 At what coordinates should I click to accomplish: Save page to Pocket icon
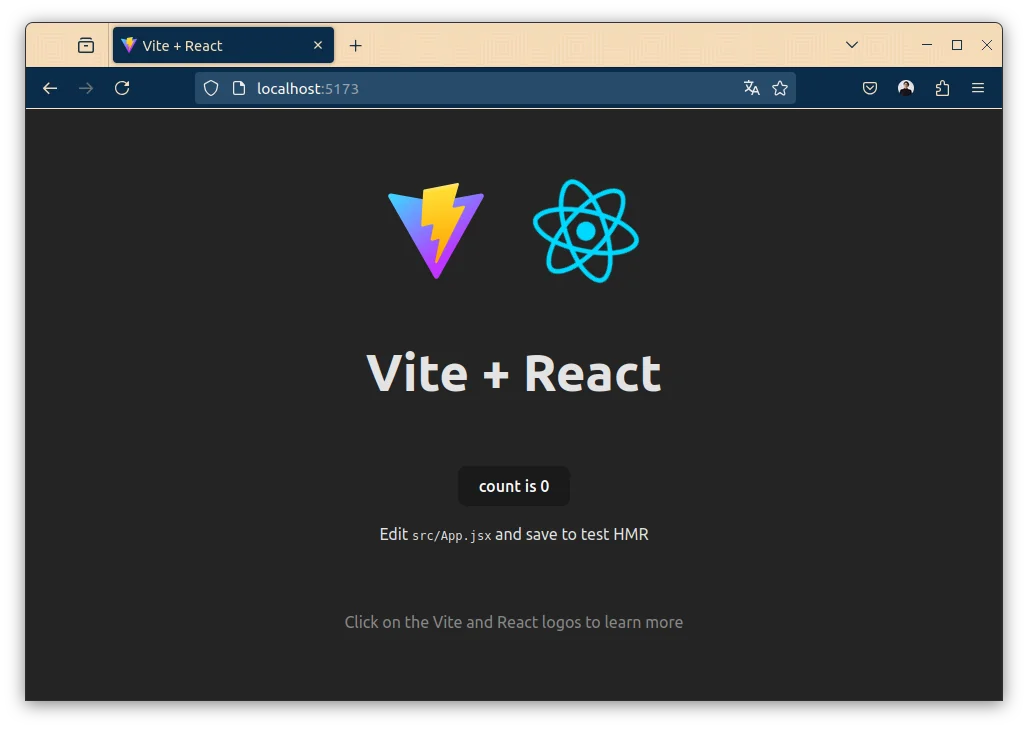pyautogui.click(x=869, y=88)
